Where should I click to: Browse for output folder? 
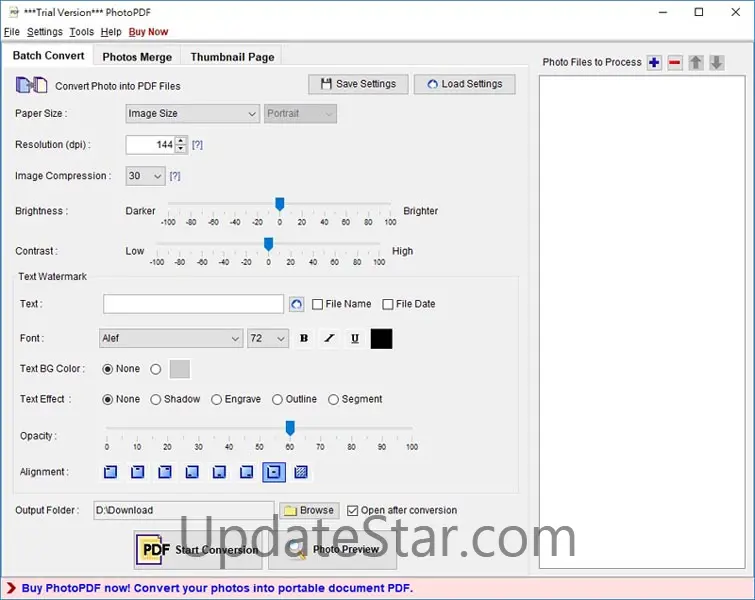coord(309,510)
